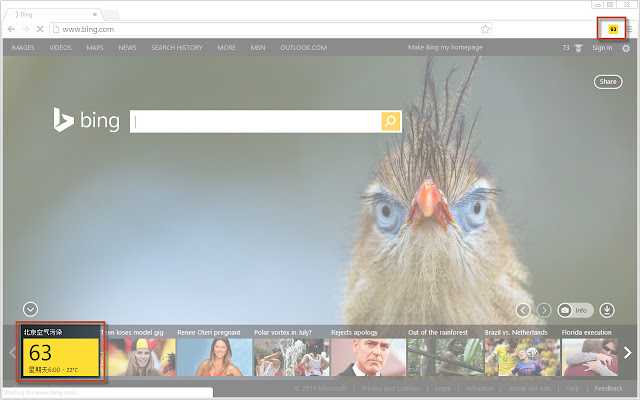
Task: Open Renee Oteri pregnant story
Action: 214,353
